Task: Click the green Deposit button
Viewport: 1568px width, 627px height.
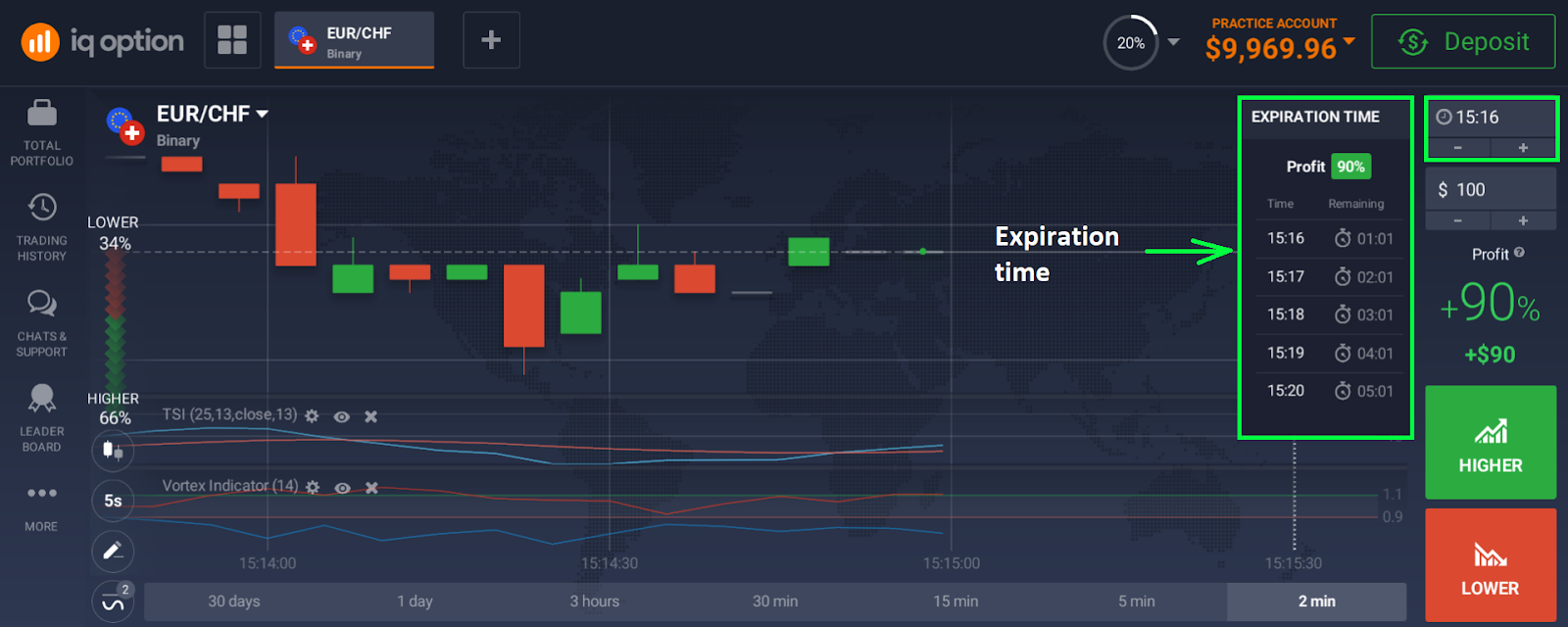Action: pos(1463,41)
